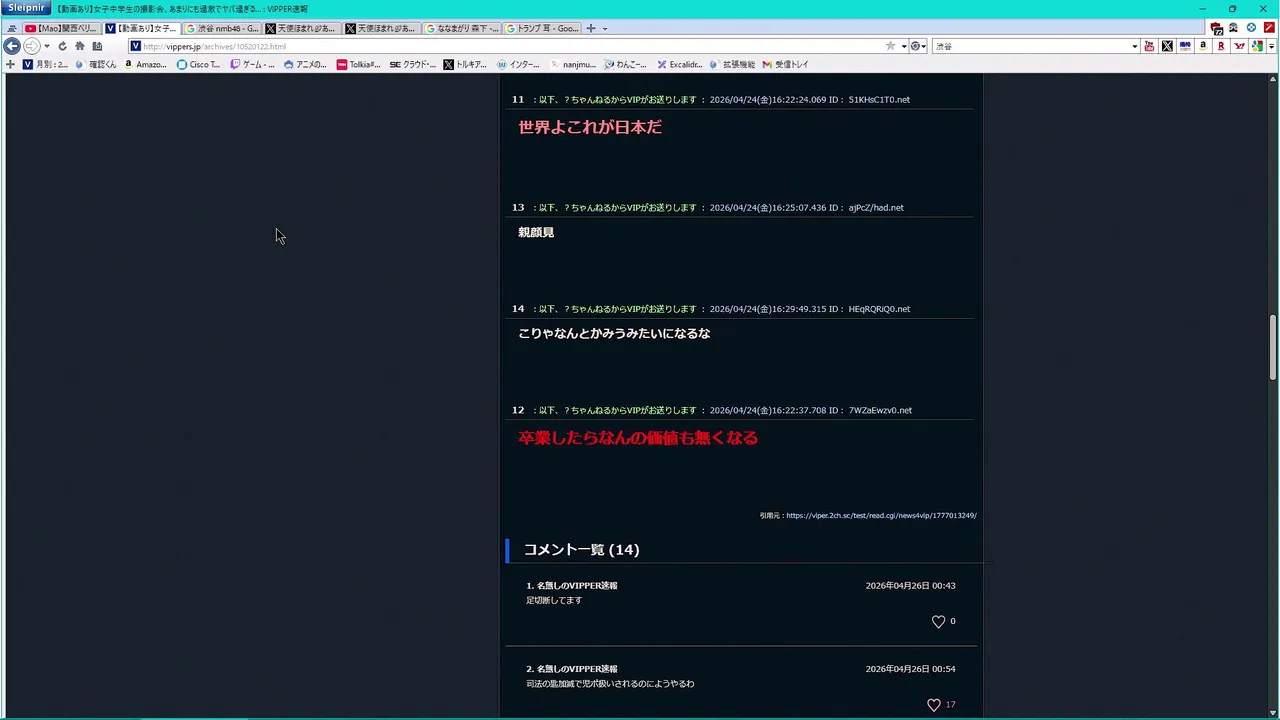Click the bookmark panel icon next to home
Image resolution: width=1280 pixels, height=720 pixels.
tap(97, 46)
